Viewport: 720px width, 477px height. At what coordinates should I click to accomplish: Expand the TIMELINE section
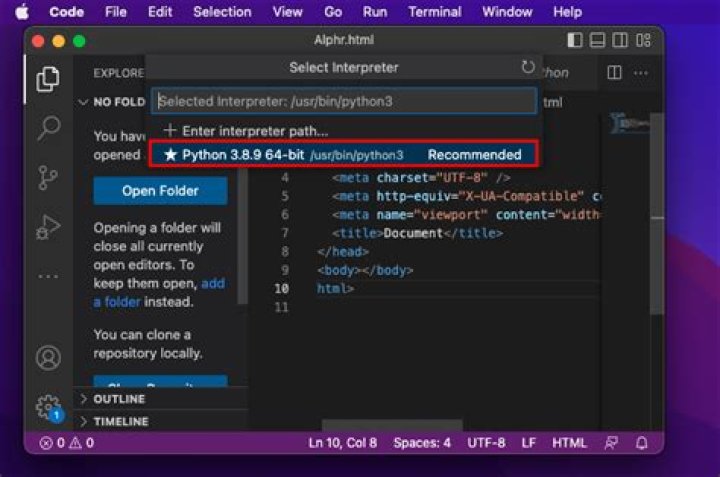120,421
